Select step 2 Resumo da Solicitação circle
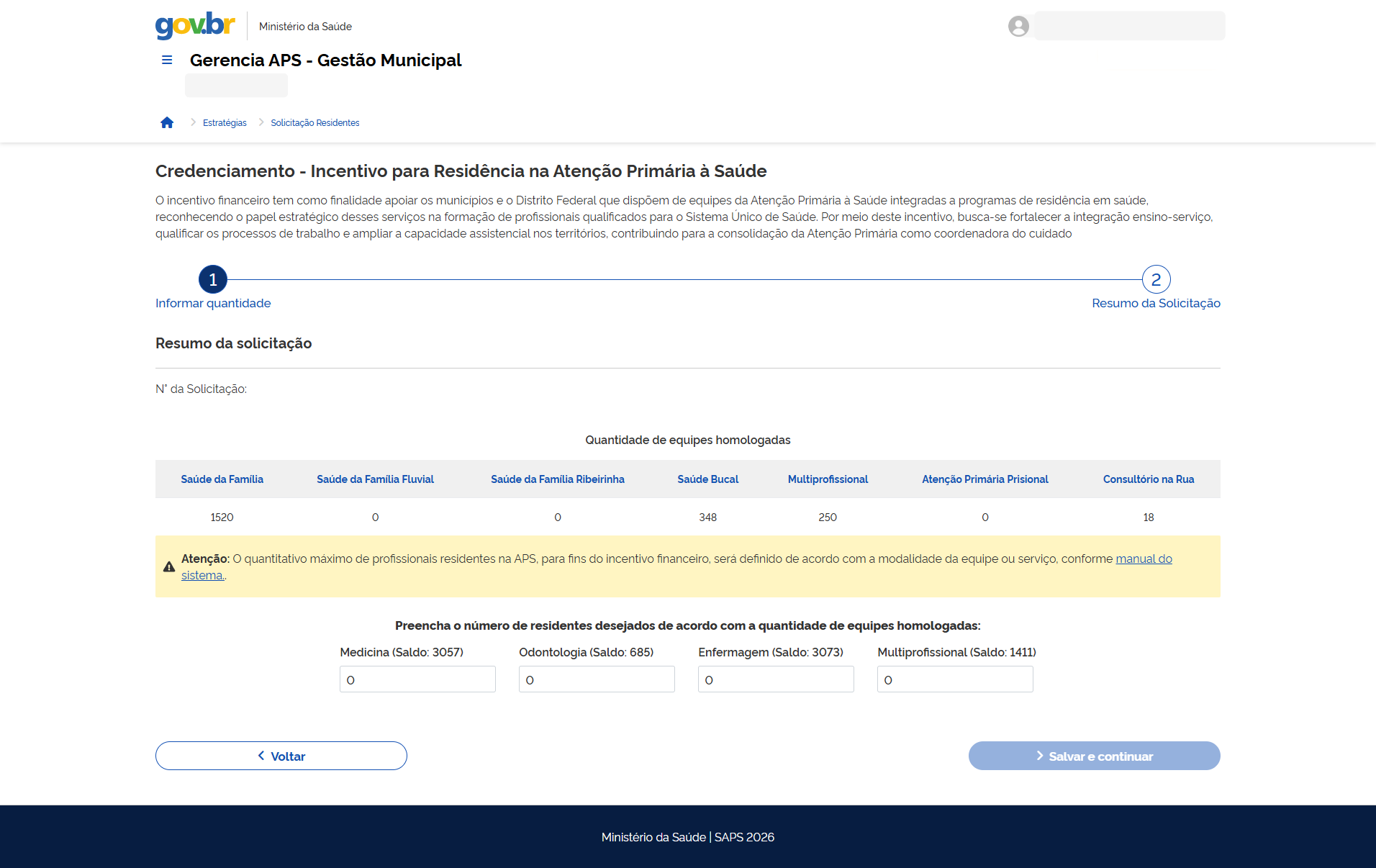 coord(1157,279)
